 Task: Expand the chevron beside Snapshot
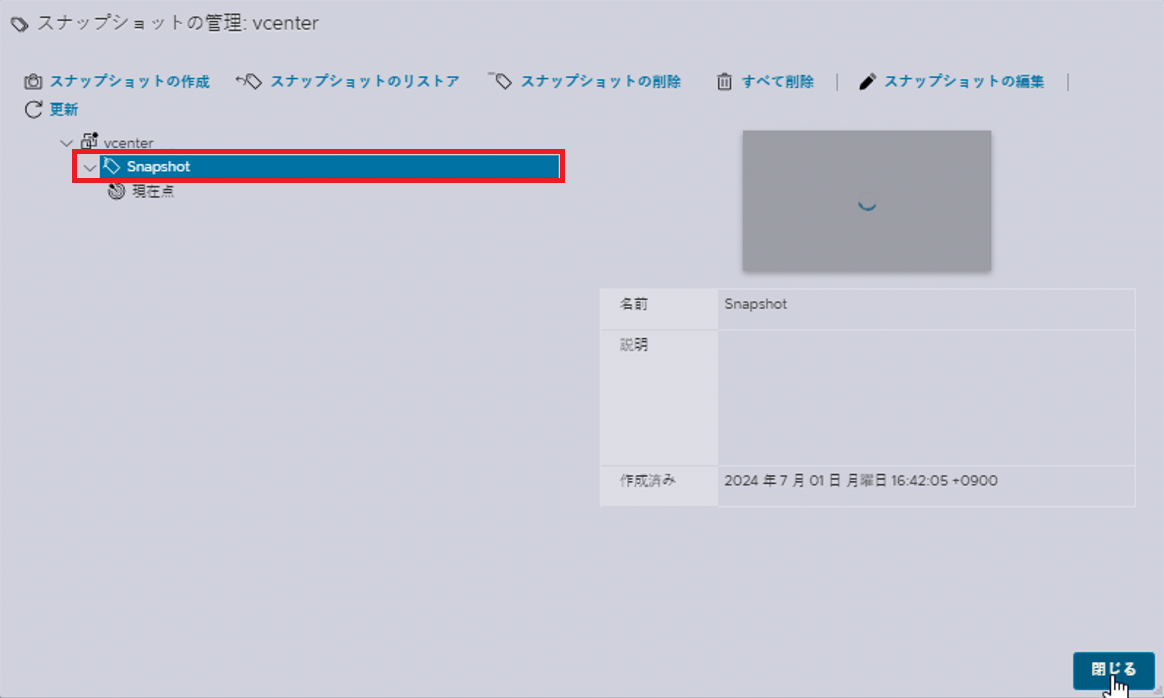90,166
